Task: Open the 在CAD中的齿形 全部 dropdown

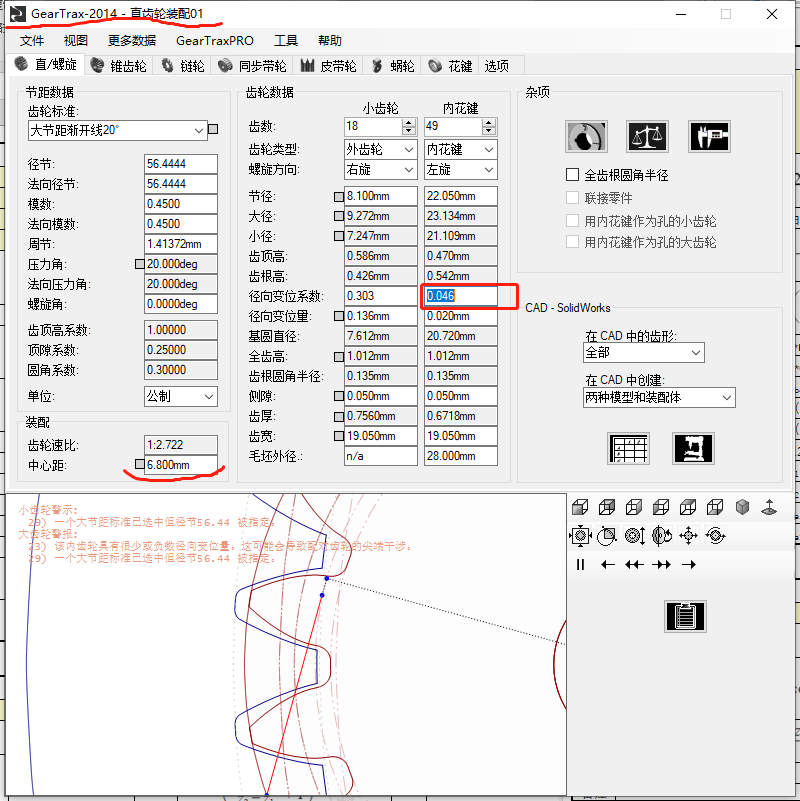Action: (x=644, y=352)
